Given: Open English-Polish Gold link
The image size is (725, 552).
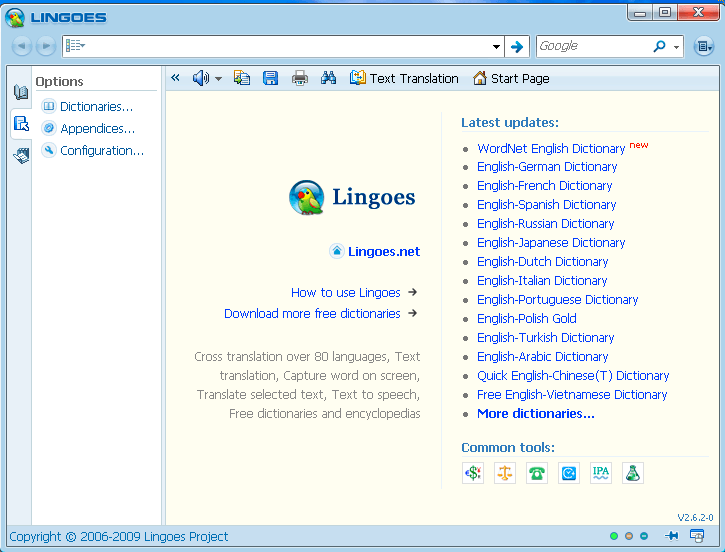Looking at the screenshot, I should tap(527, 319).
